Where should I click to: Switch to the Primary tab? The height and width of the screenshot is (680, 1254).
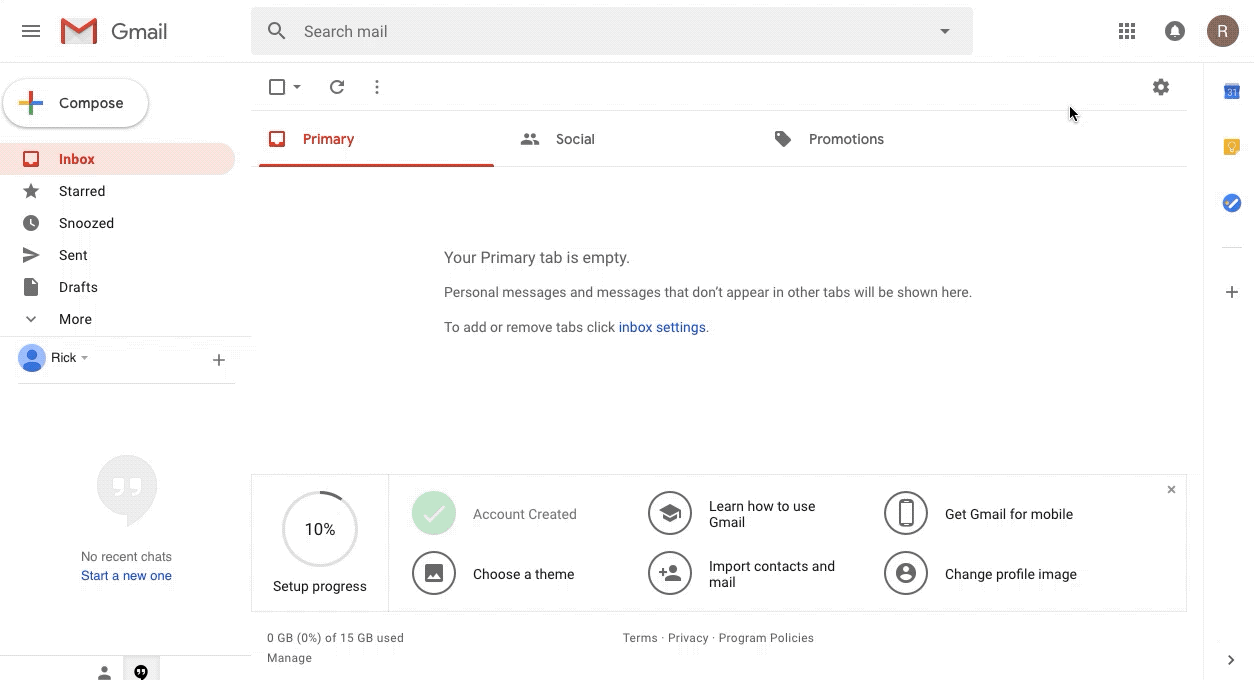click(x=376, y=139)
